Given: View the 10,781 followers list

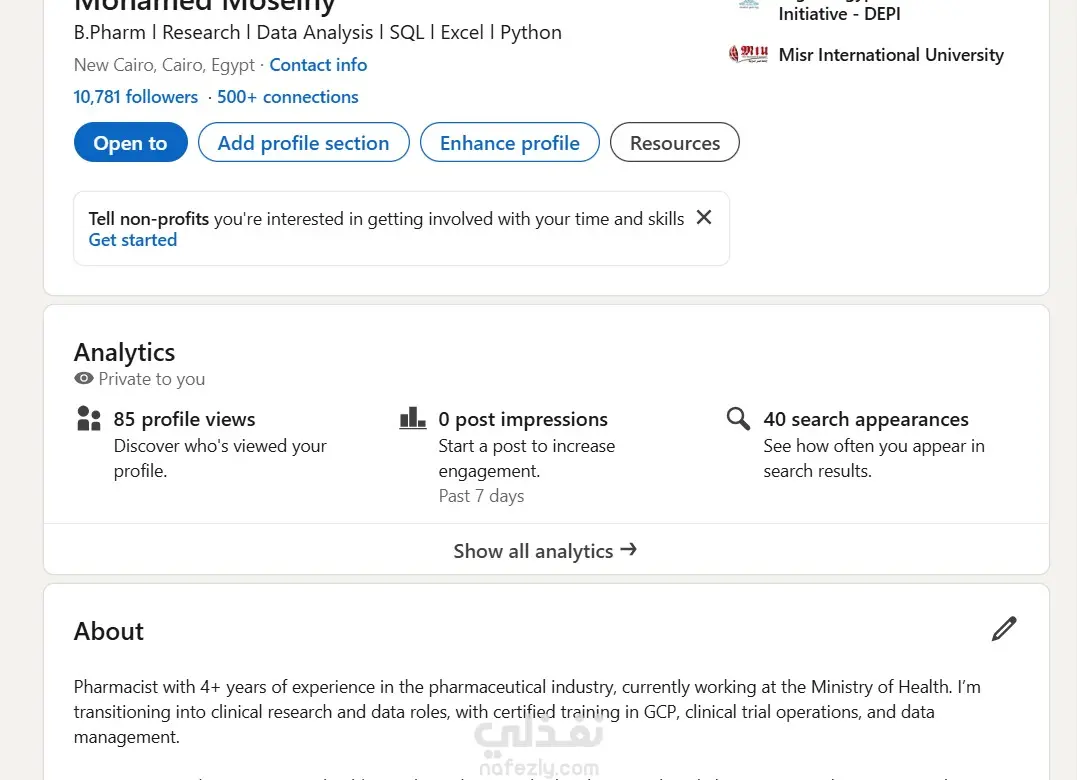Looking at the screenshot, I should click(x=135, y=96).
